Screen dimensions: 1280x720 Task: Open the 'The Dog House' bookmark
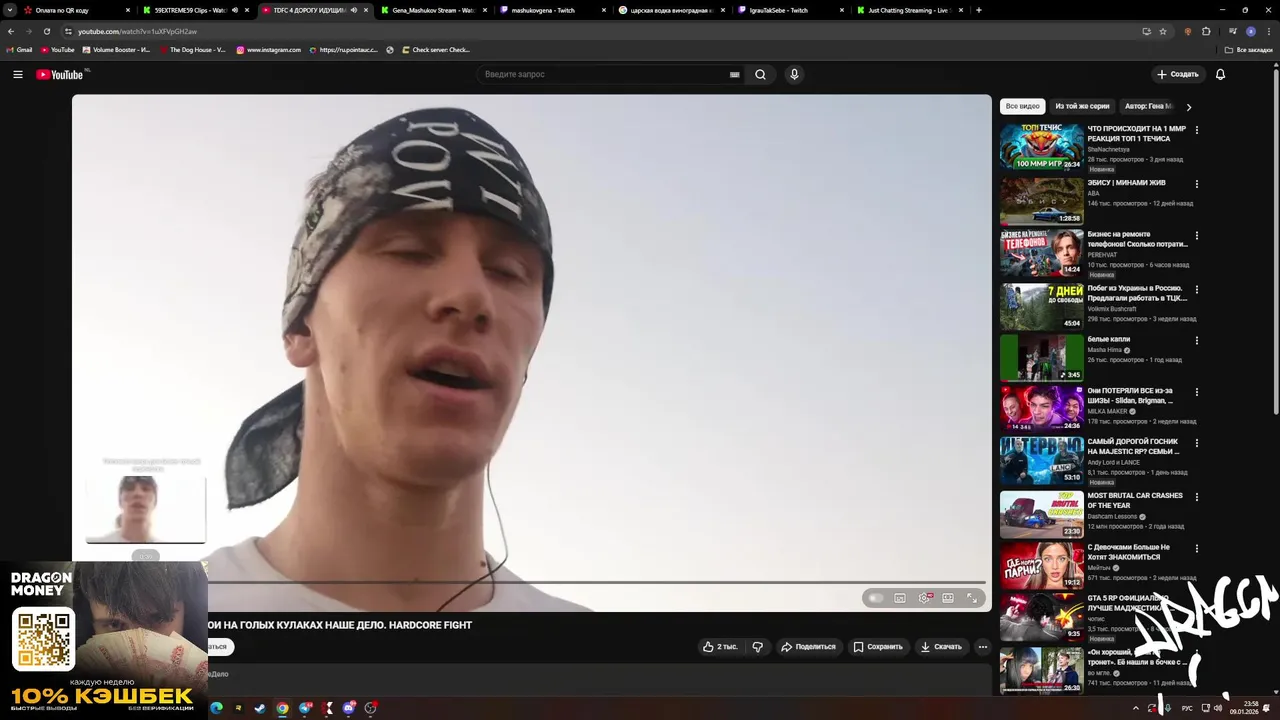click(191, 49)
